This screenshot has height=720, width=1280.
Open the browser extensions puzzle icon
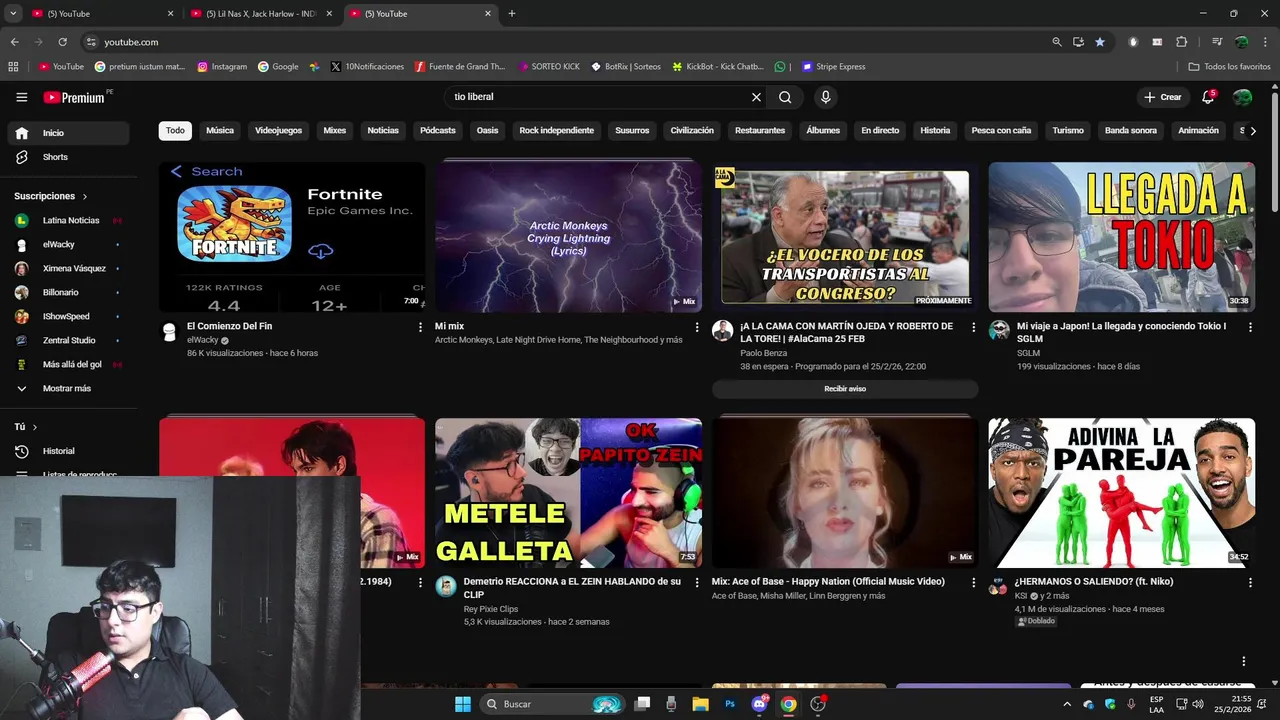click(1181, 42)
